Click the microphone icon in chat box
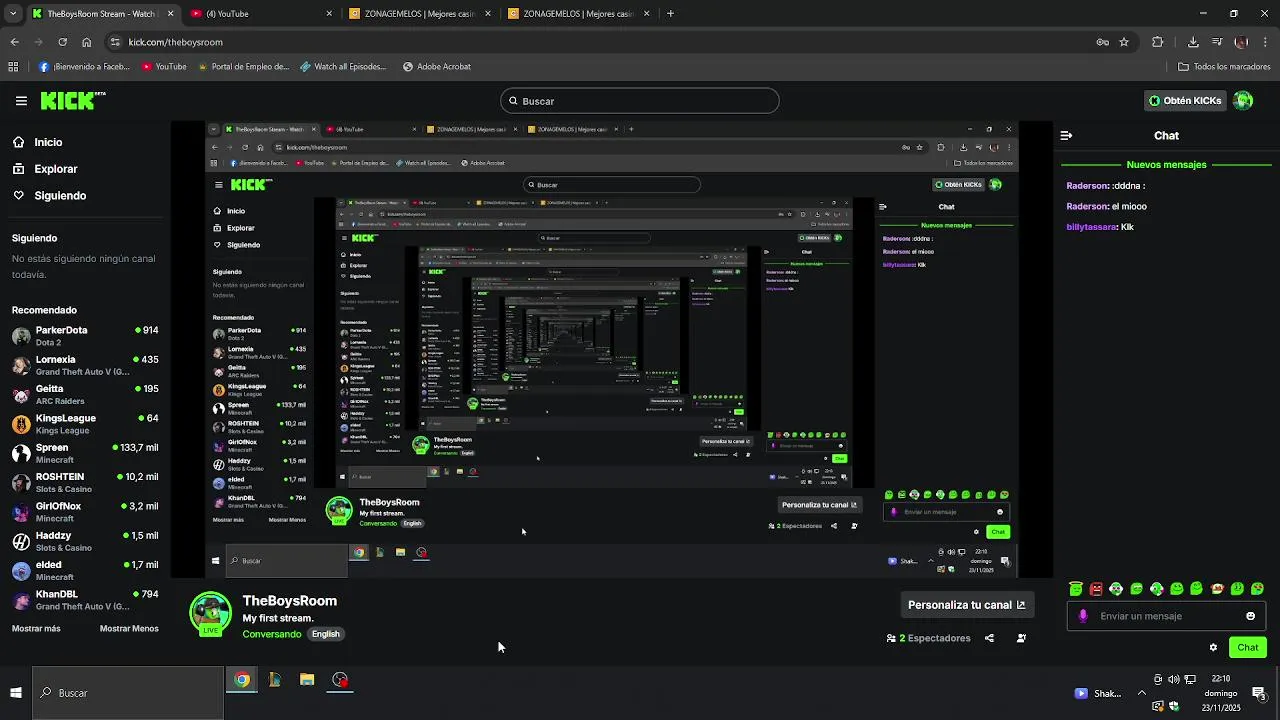This screenshot has height=720, width=1280. point(1082,616)
